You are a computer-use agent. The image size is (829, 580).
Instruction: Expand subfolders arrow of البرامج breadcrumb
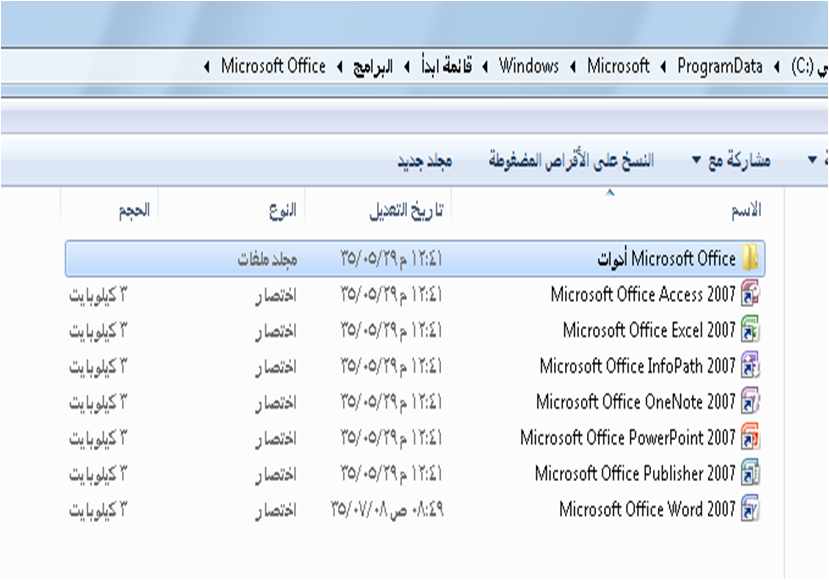coord(340,67)
